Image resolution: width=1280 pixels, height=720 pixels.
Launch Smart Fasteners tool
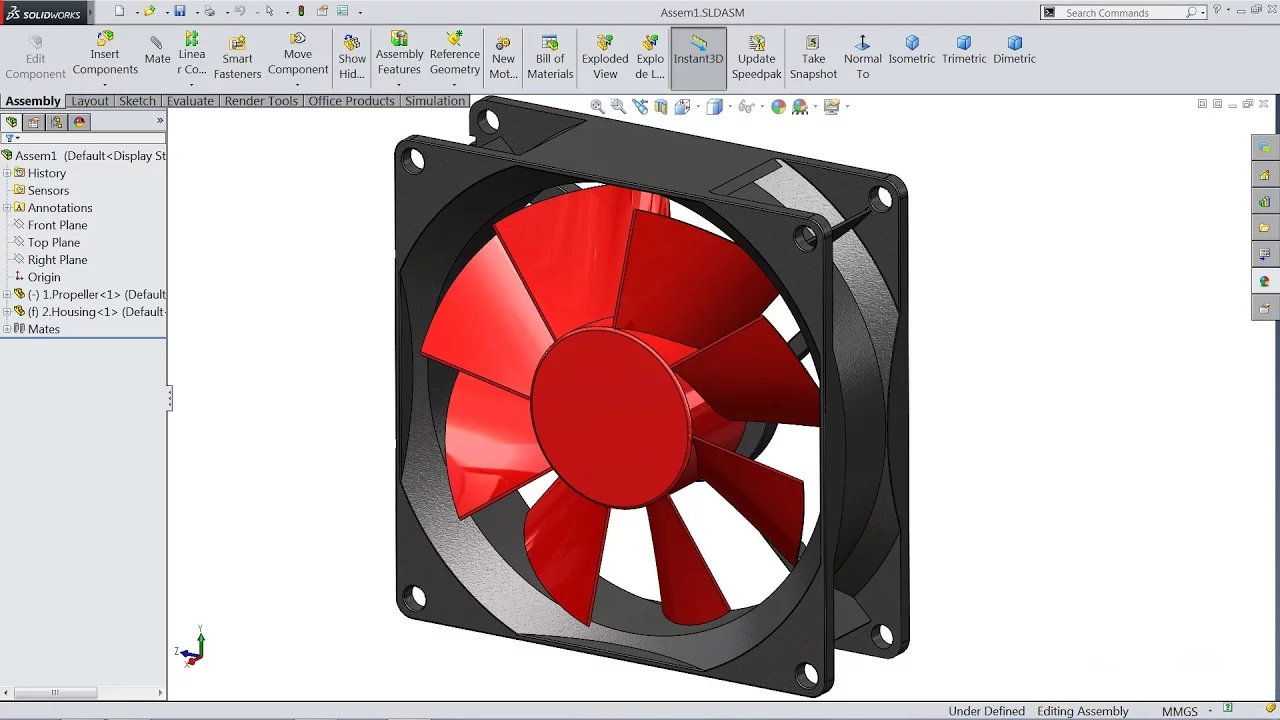click(237, 57)
